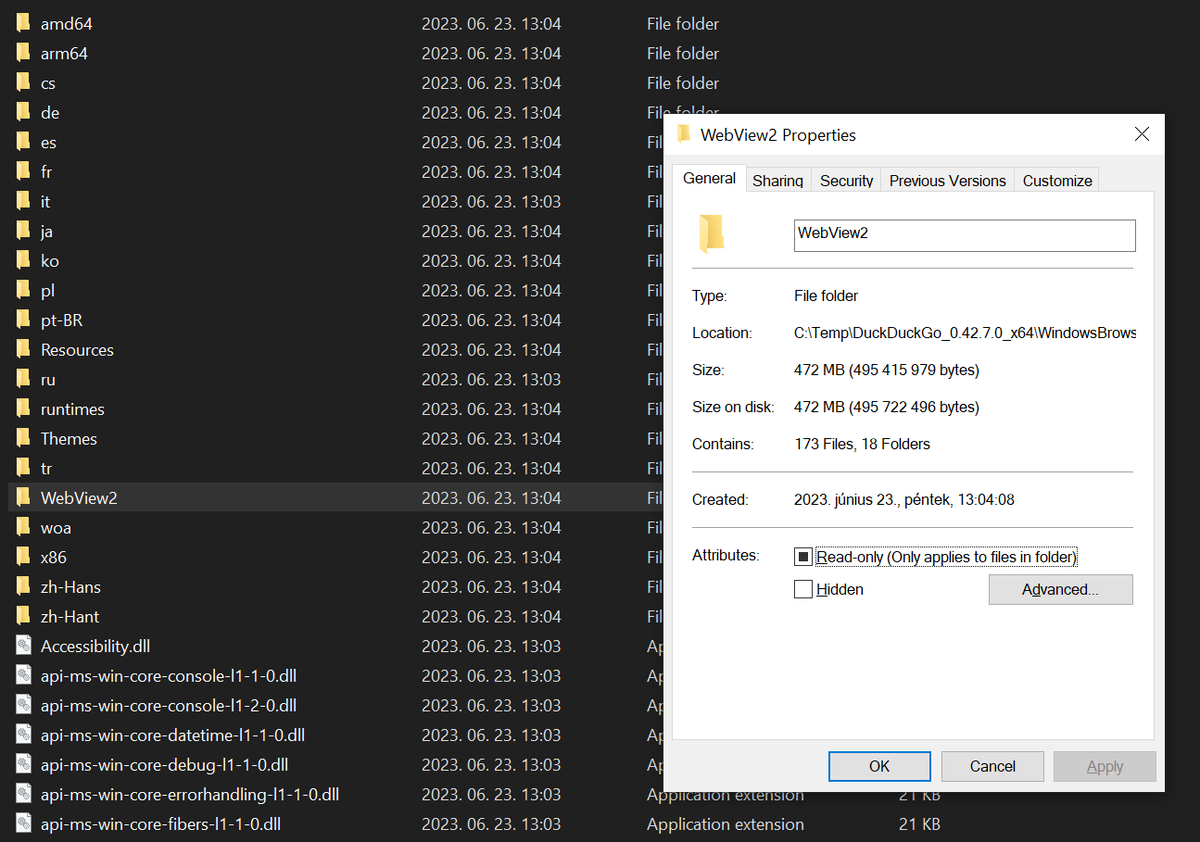The width and height of the screenshot is (1200, 842).
Task: Select the api-ms-win-core-errorhandling-l1-1-0.dll file name
Action: [x=190, y=795]
